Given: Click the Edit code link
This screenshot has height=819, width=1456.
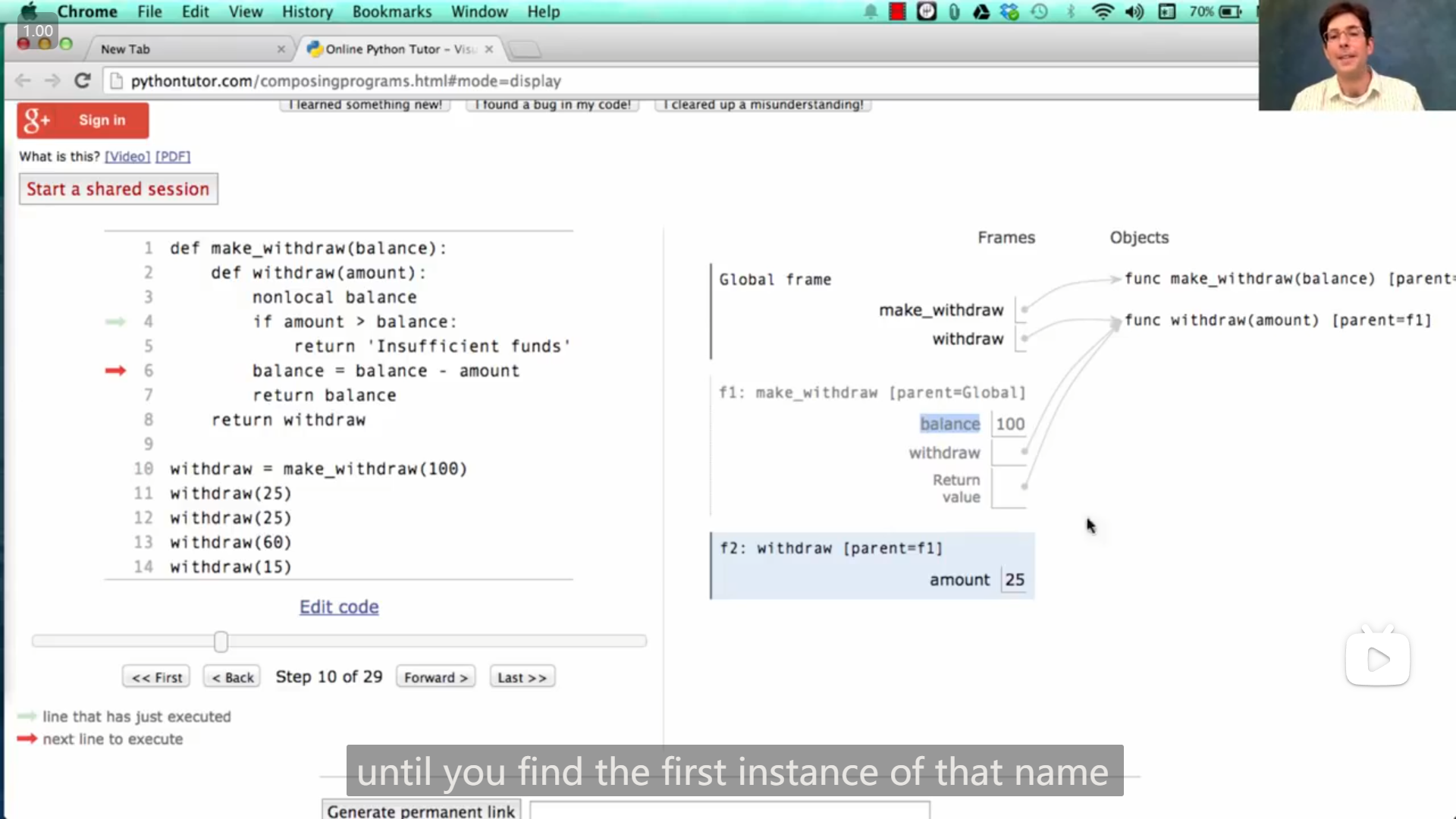Looking at the screenshot, I should point(339,607).
